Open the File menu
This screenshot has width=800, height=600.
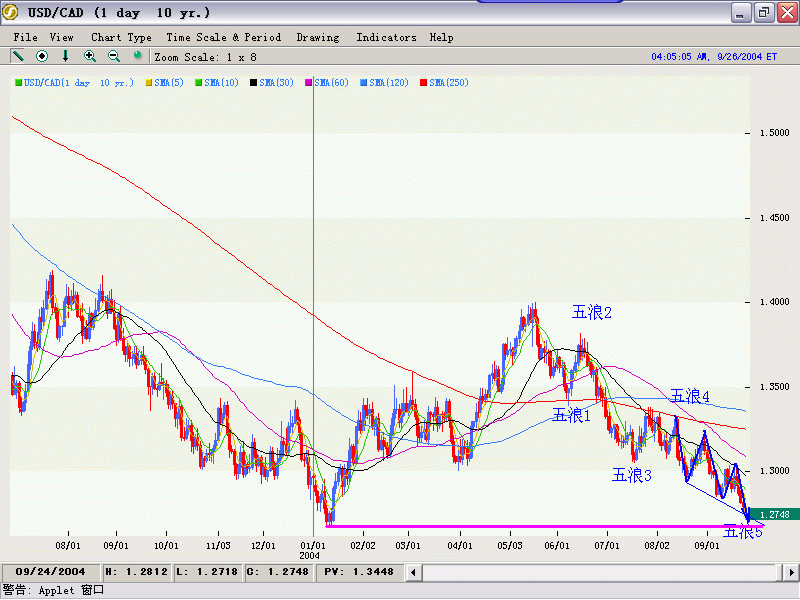tap(25, 37)
